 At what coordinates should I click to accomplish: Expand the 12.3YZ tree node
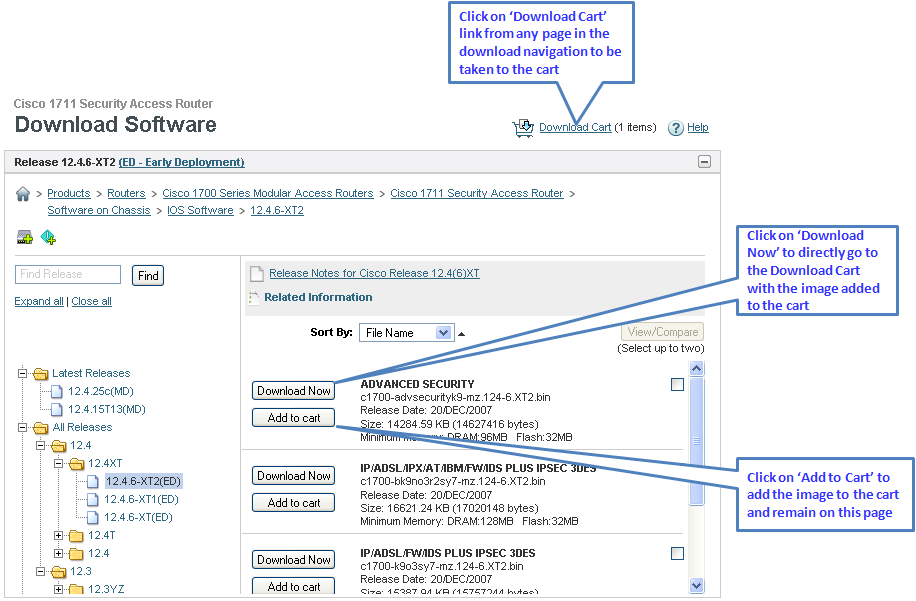tap(58, 589)
